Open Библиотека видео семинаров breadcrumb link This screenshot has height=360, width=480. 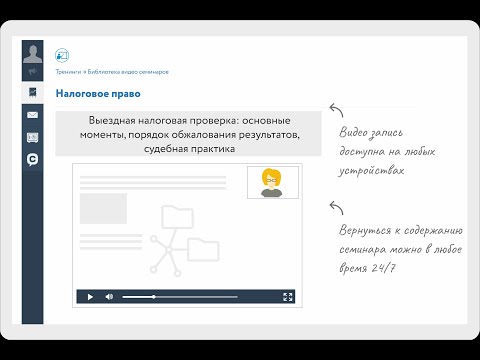click(x=128, y=72)
